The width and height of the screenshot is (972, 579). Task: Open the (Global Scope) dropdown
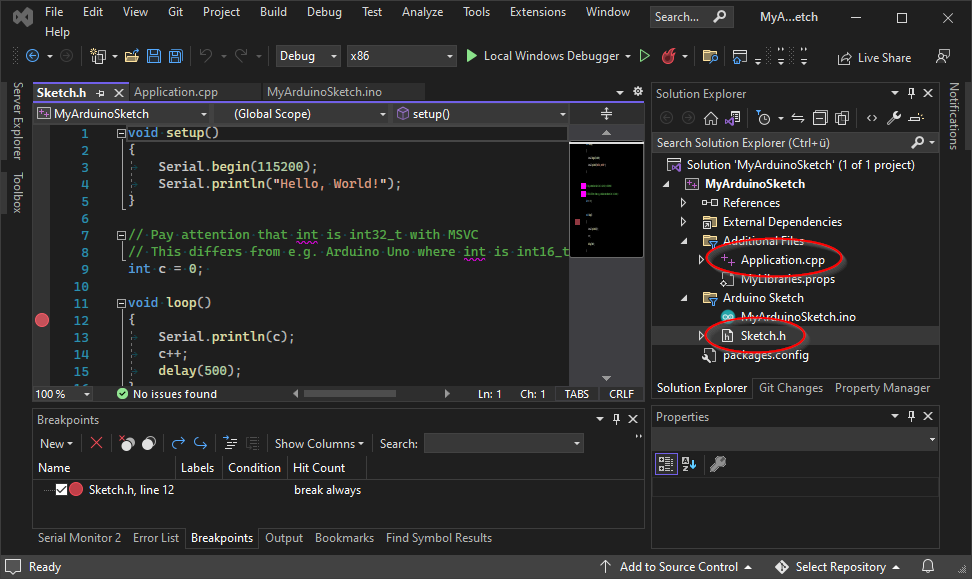click(301, 114)
